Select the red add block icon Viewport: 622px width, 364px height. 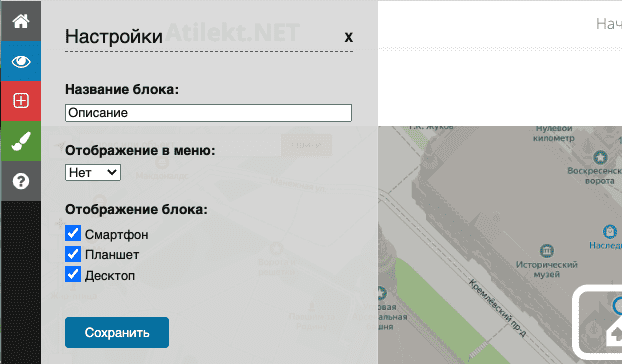tap(21, 101)
